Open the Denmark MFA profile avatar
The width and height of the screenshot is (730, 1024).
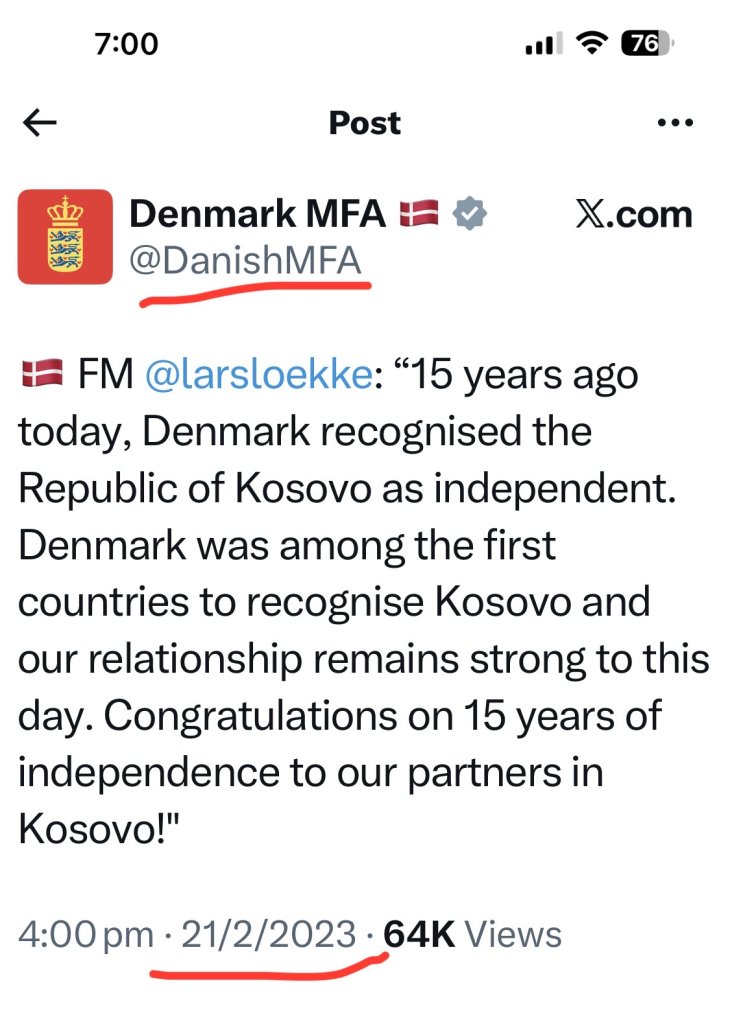pos(65,236)
